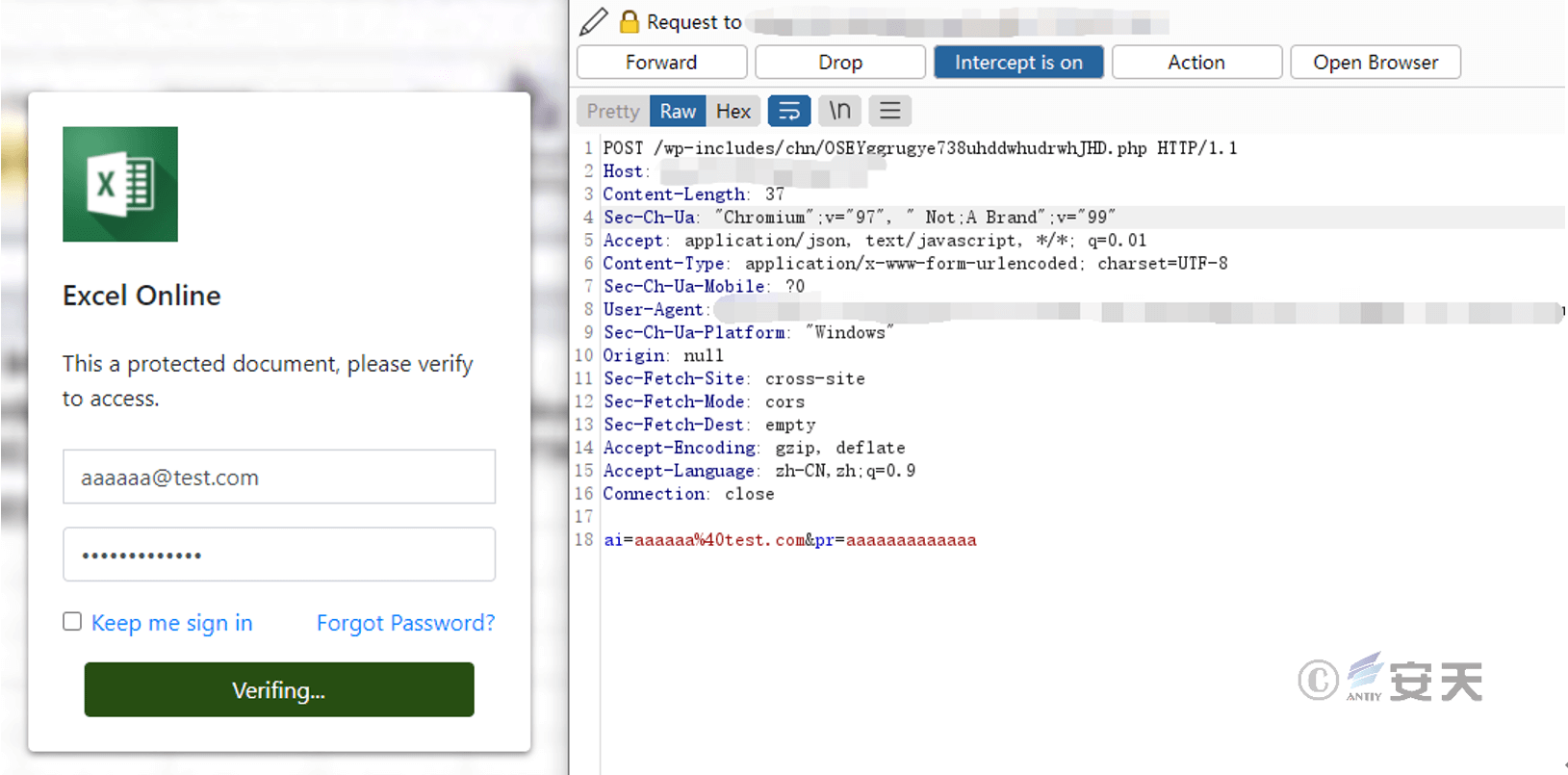Click the Accept-Encoding header line
The height and width of the screenshot is (775, 1568).
(x=755, y=449)
